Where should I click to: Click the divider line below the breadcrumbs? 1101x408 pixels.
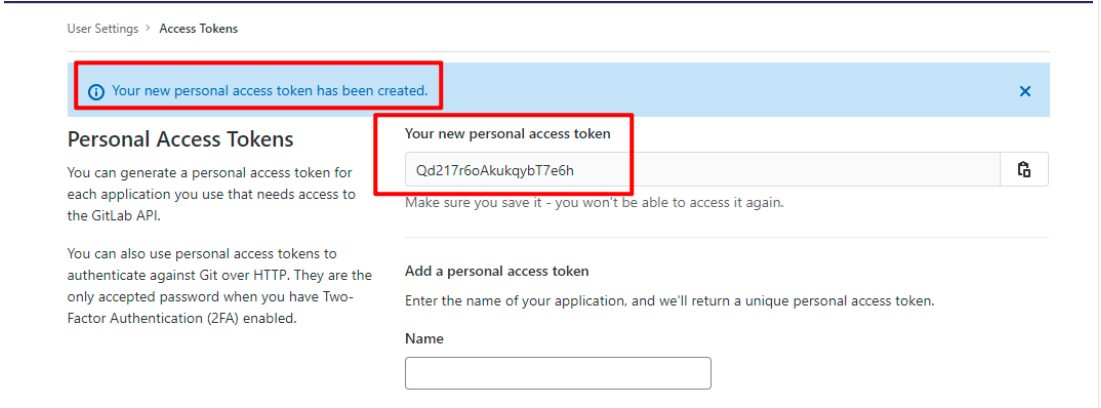[x=558, y=52]
